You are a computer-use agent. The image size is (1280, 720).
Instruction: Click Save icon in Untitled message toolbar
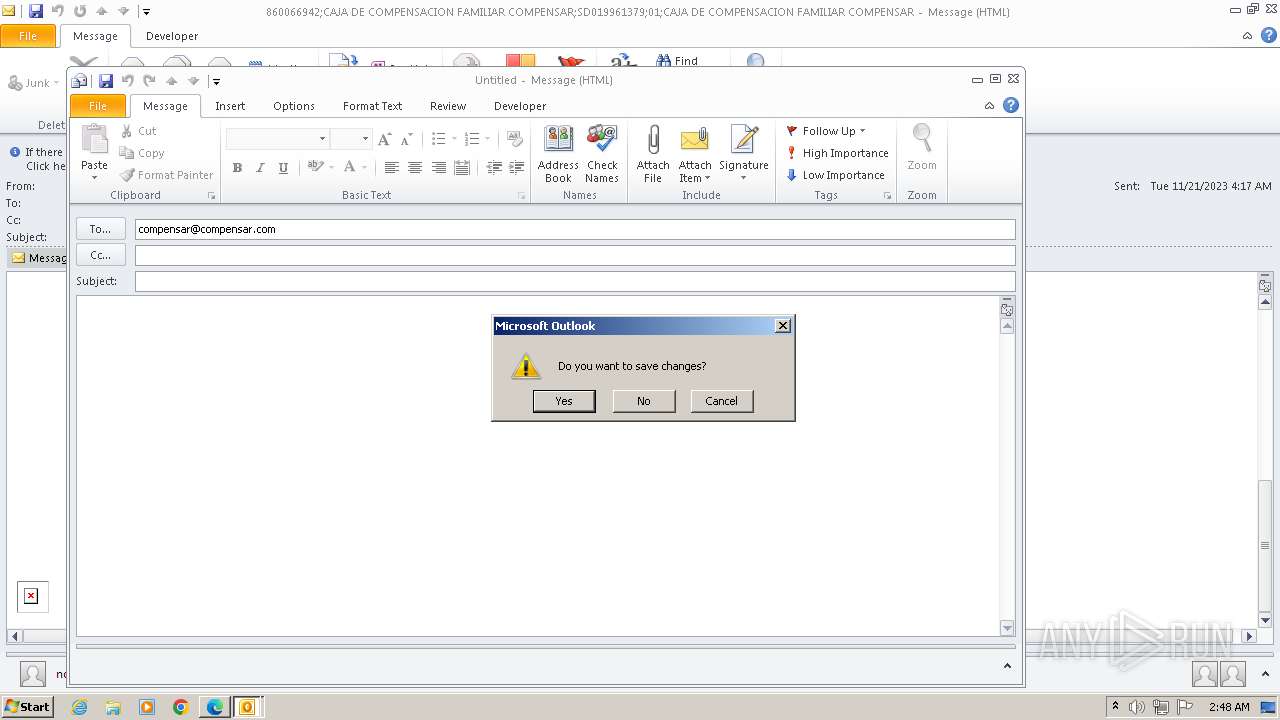point(105,81)
